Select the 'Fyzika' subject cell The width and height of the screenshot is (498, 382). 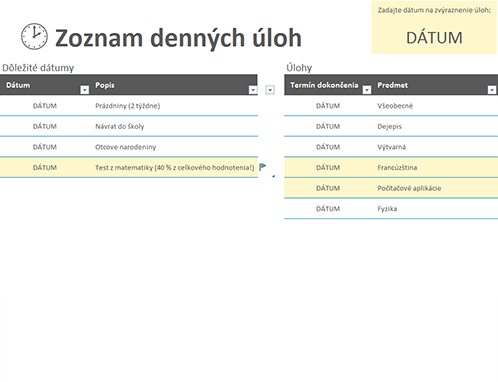pos(387,209)
